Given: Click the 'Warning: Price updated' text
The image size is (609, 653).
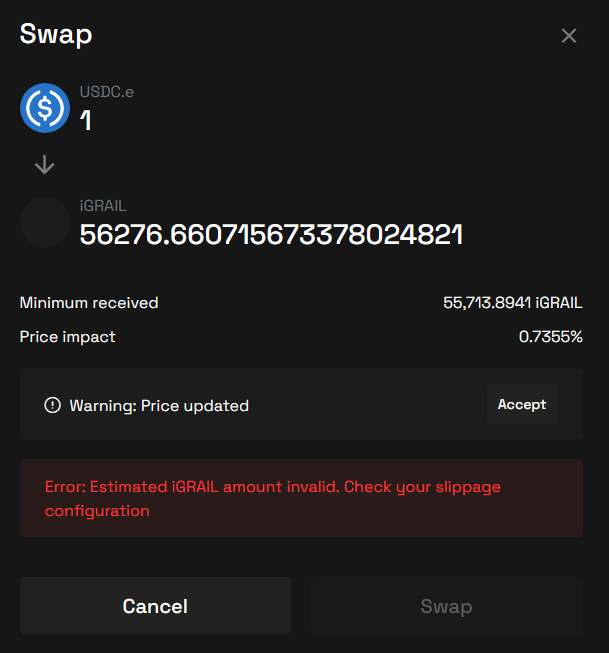Looking at the screenshot, I should pos(159,405).
